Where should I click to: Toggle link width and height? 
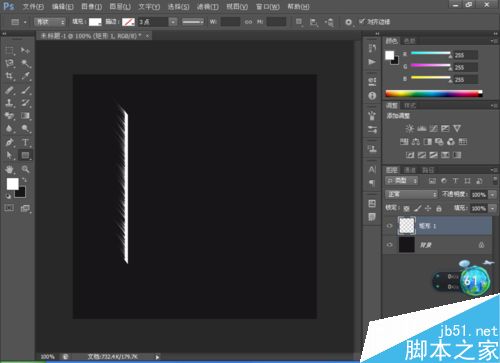tap(248, 22)
